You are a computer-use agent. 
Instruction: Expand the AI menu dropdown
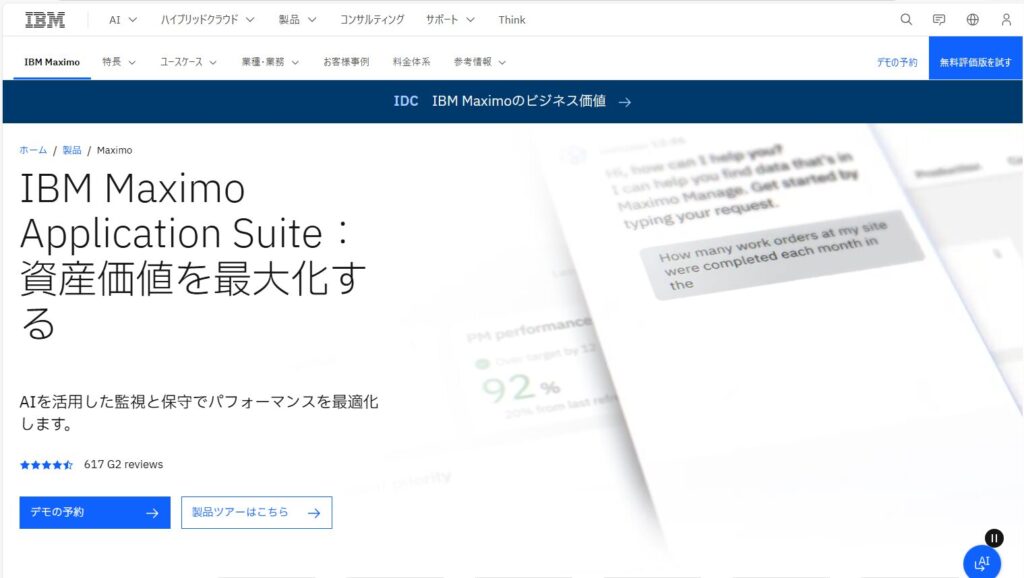pyautogui.click(x=123, y=19)
